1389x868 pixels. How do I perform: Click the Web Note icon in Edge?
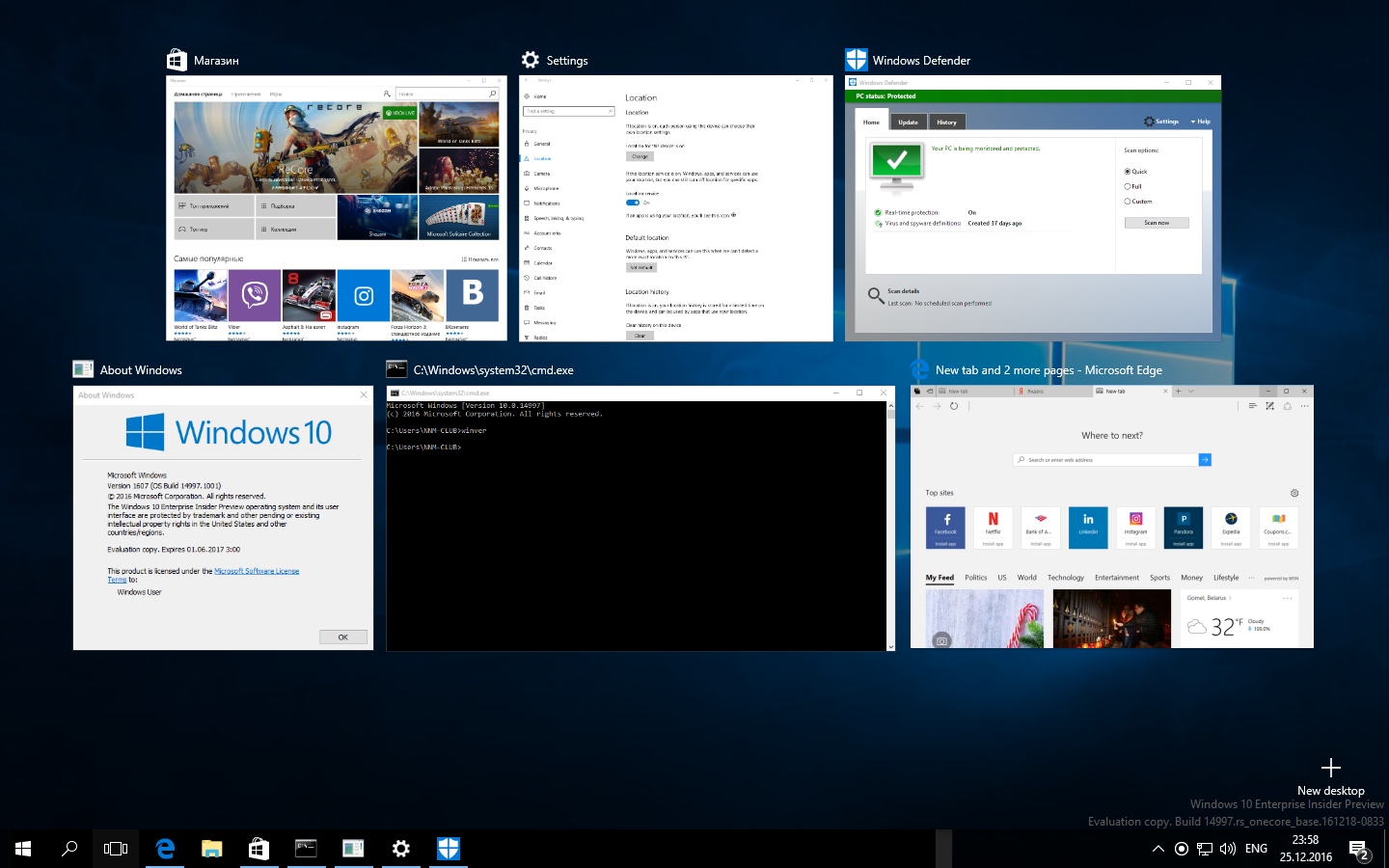(x=1269, y=406)
